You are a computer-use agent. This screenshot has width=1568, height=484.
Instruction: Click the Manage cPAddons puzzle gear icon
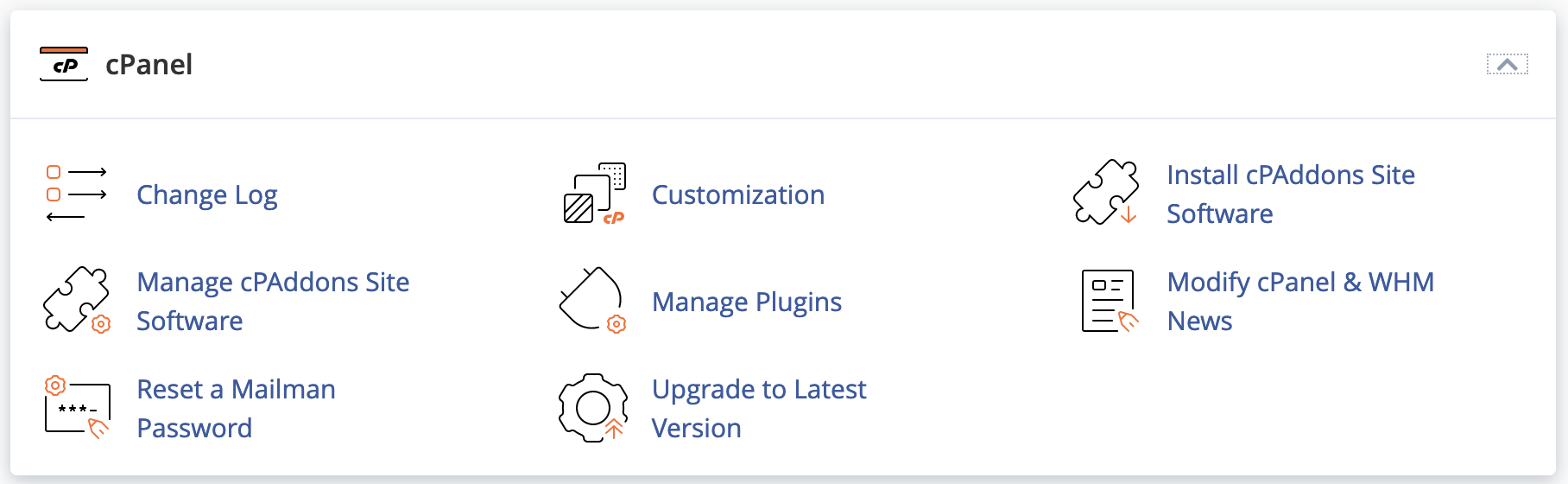[76, 300]
